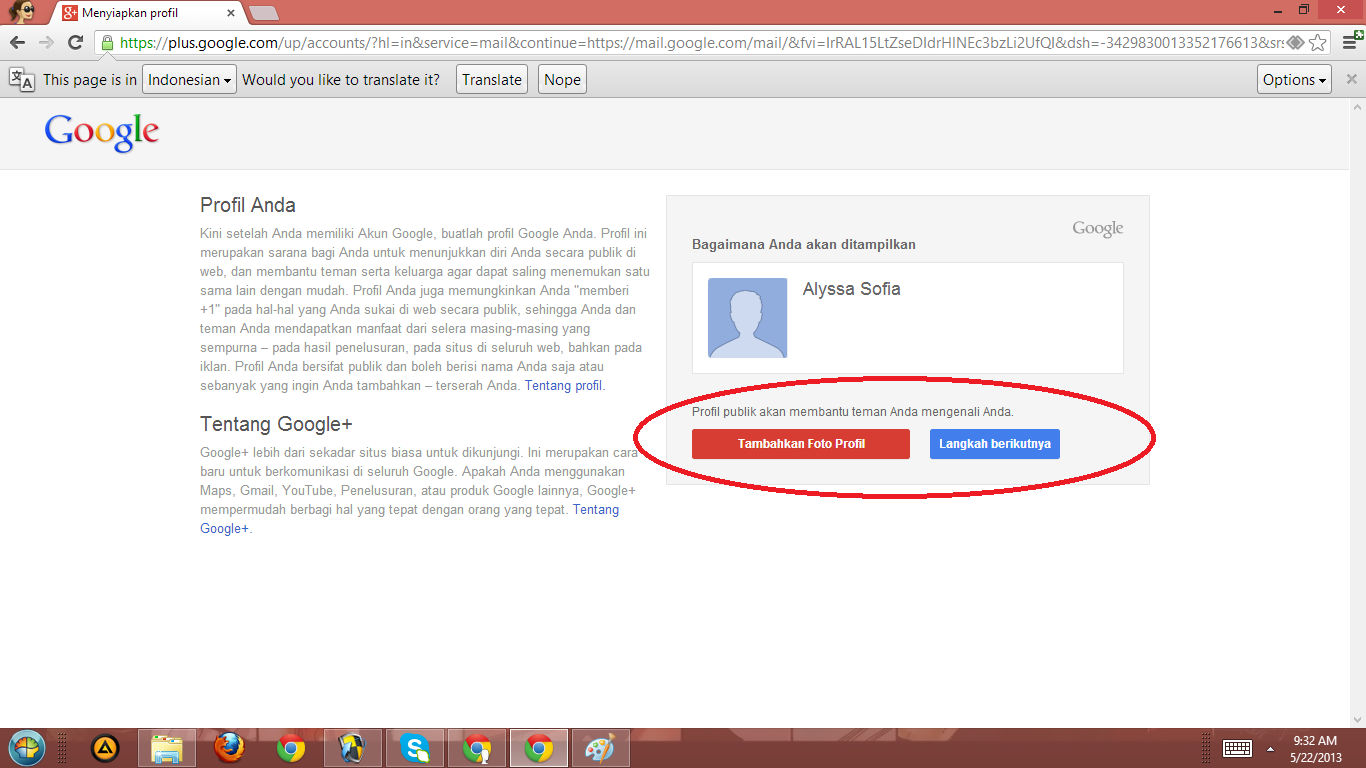Go back with the browser back arrow
Image resolution: width=1366 pixels, height=768 pixels.
click(17, 42)
